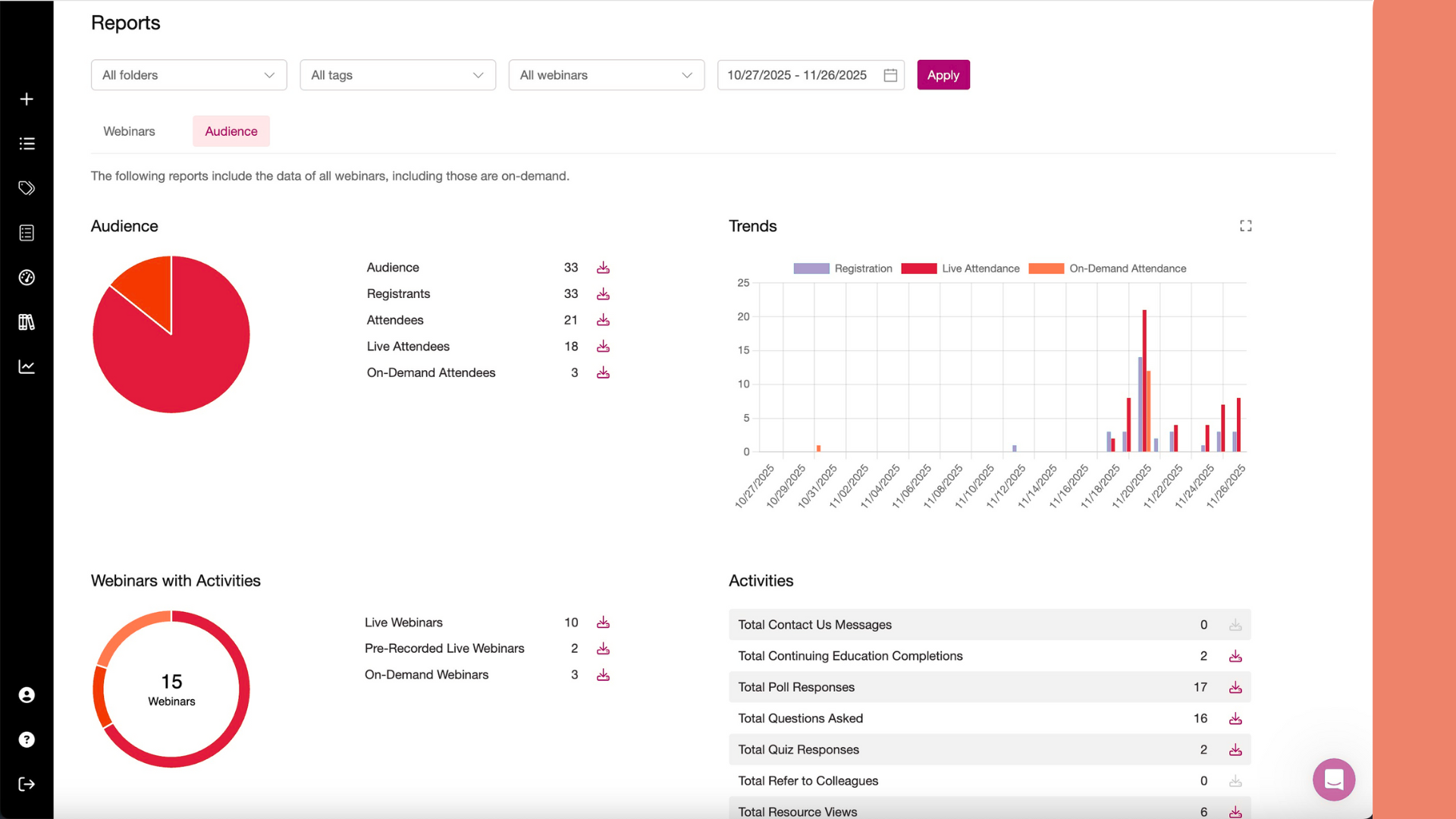Switch to the Webinars tab
Viewport: 1456px width, 819px height.
click(128, 130)
